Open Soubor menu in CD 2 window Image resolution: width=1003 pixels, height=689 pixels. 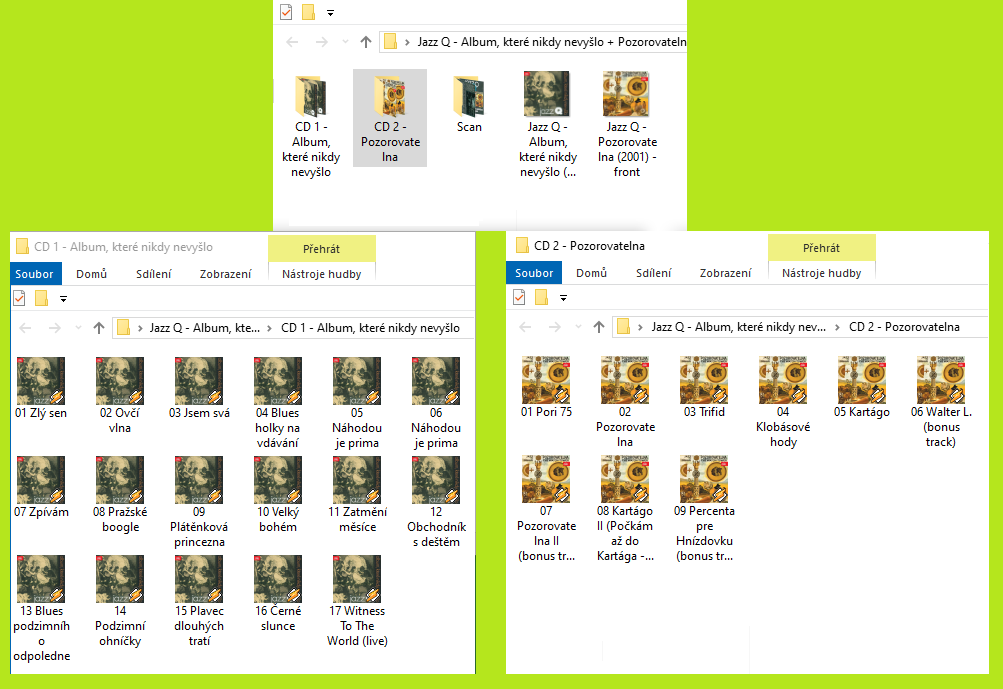click(534, 273)
